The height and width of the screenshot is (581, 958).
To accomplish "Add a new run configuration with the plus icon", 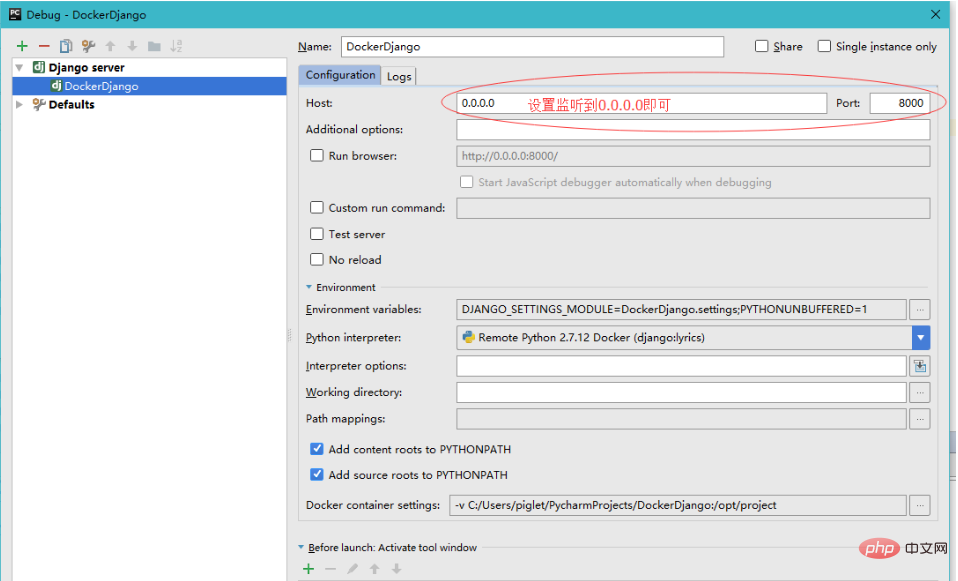I will point(22,46).
